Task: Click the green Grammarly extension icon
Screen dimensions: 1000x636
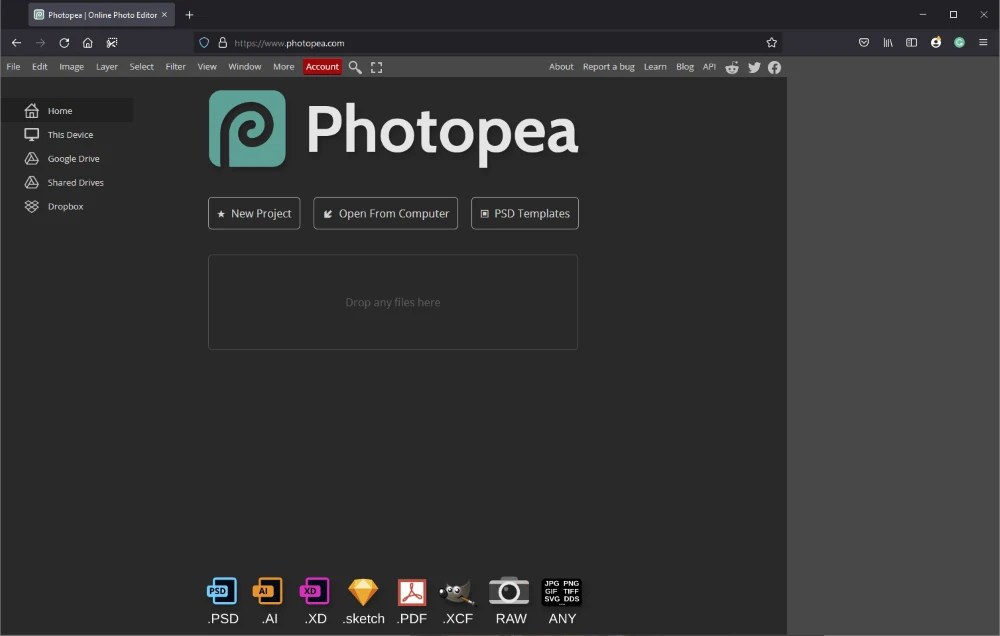Action: coord(959,43)
